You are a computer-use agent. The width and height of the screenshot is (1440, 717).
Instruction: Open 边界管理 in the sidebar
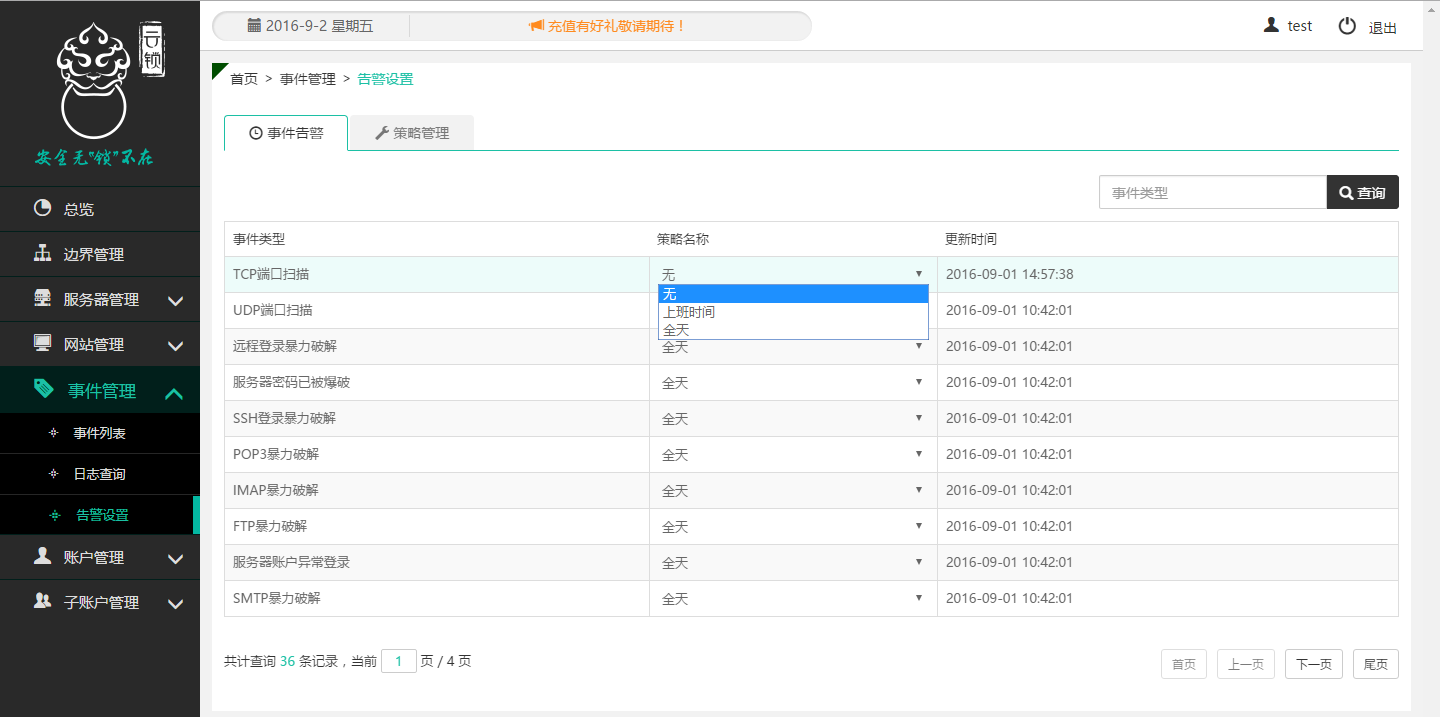tap(100, 254)
